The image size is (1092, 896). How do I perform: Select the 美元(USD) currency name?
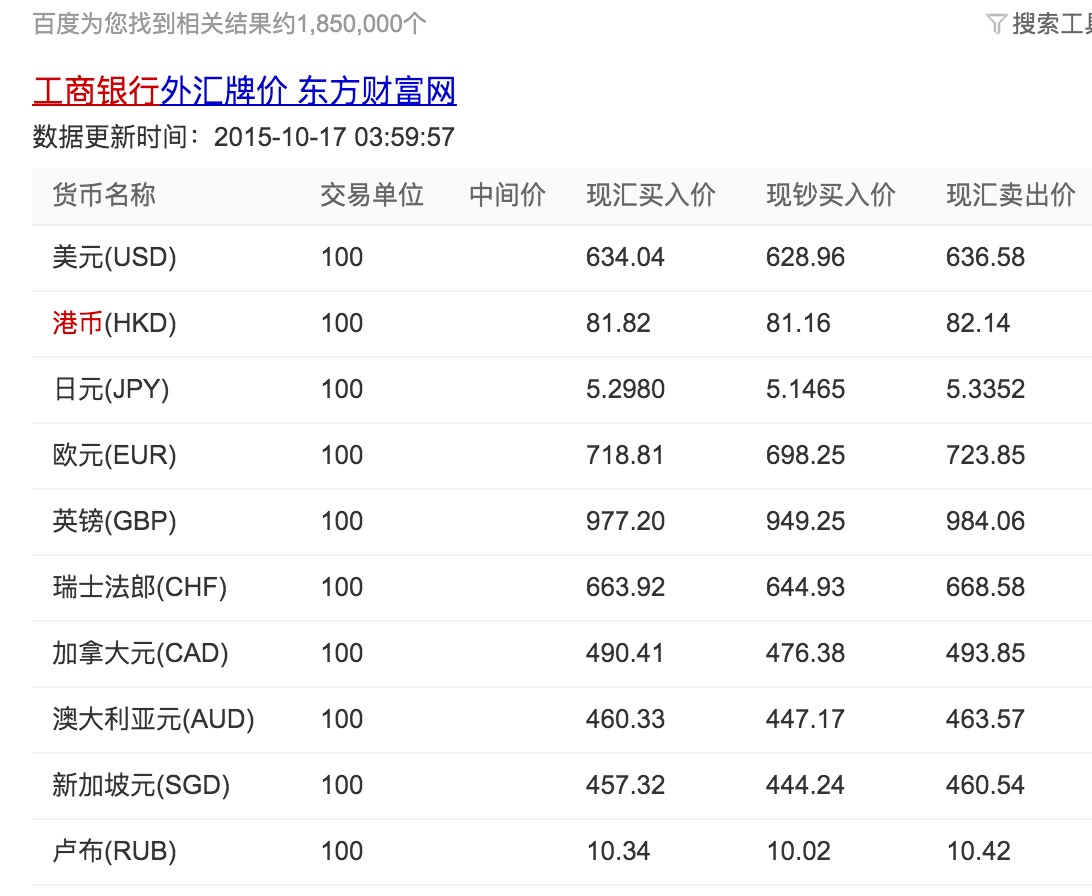(x=114, y=258)
